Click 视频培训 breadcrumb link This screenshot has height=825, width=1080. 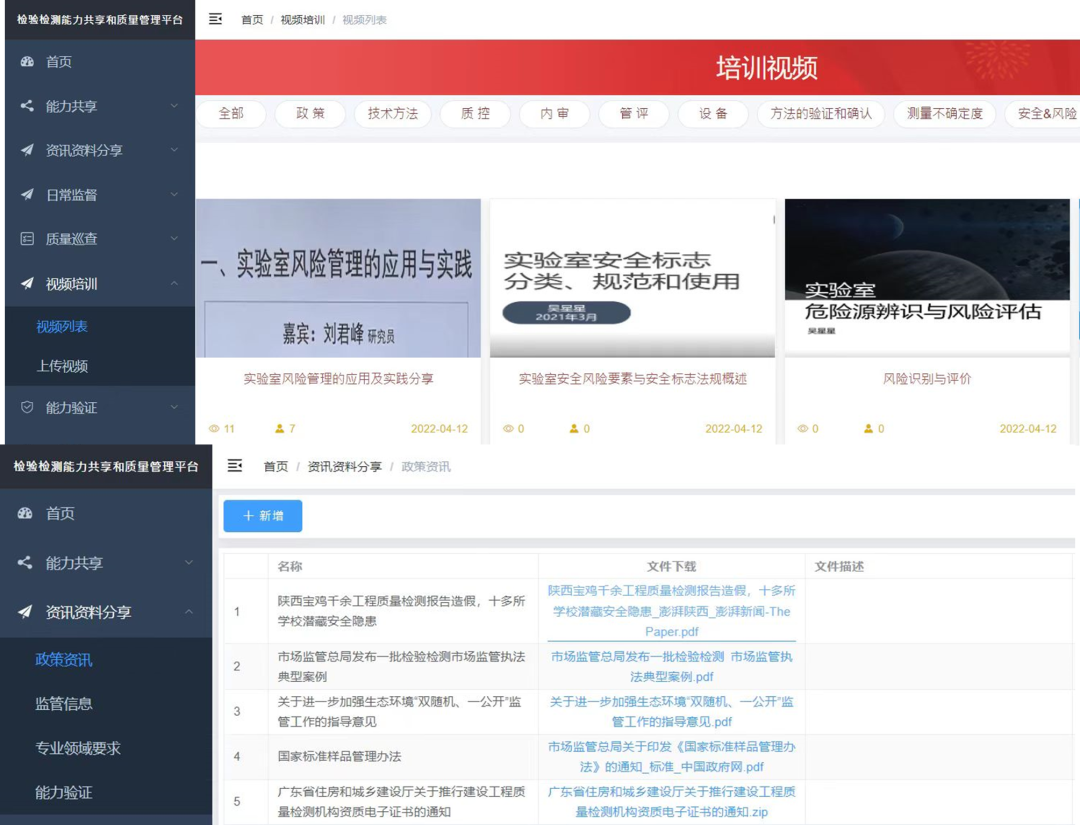(302, 20)
